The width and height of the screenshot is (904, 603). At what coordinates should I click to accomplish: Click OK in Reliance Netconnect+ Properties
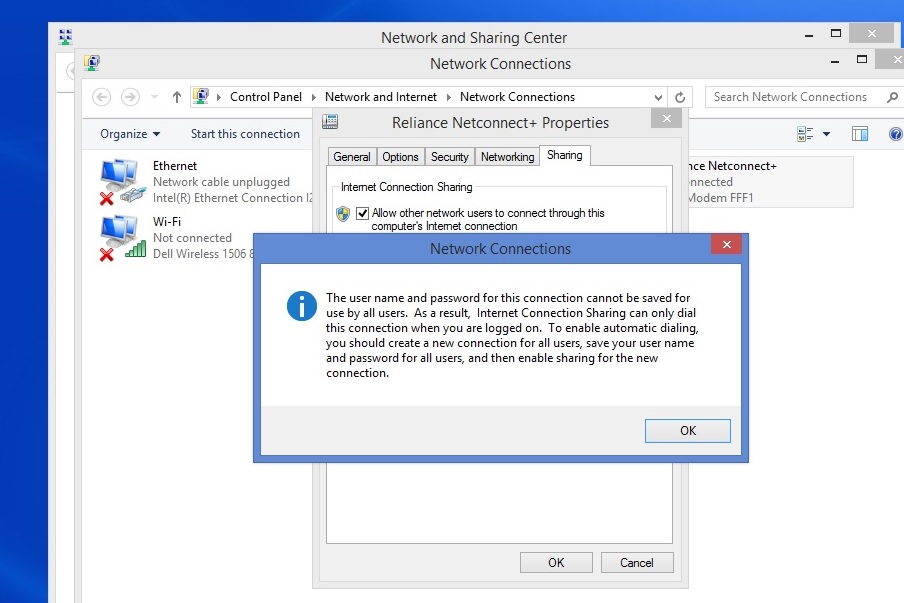pyautogui.click(x=556, y=563)
